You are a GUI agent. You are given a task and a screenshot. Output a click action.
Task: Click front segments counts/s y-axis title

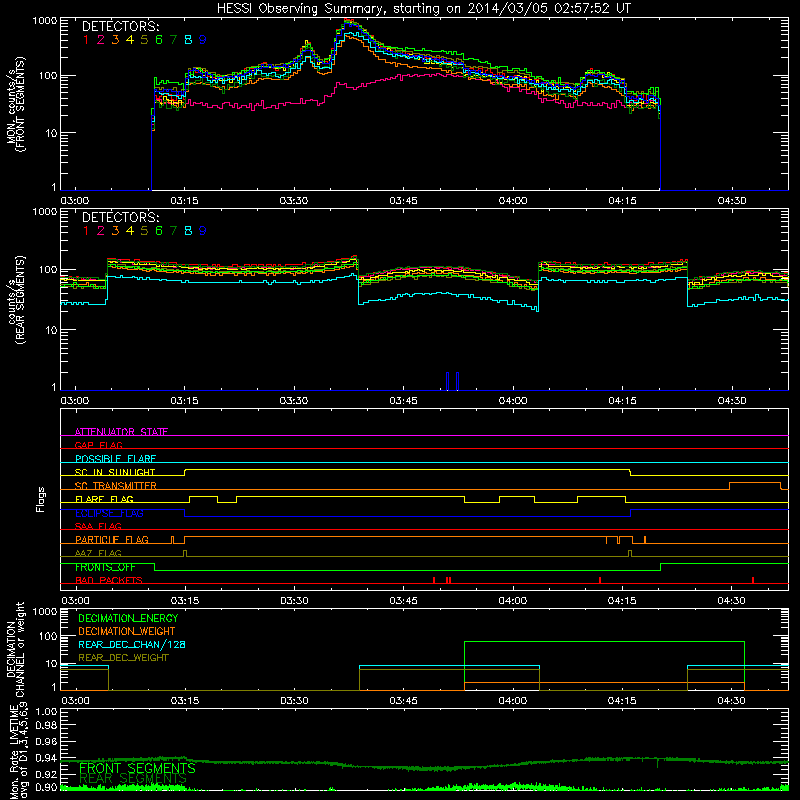[15, 104]
